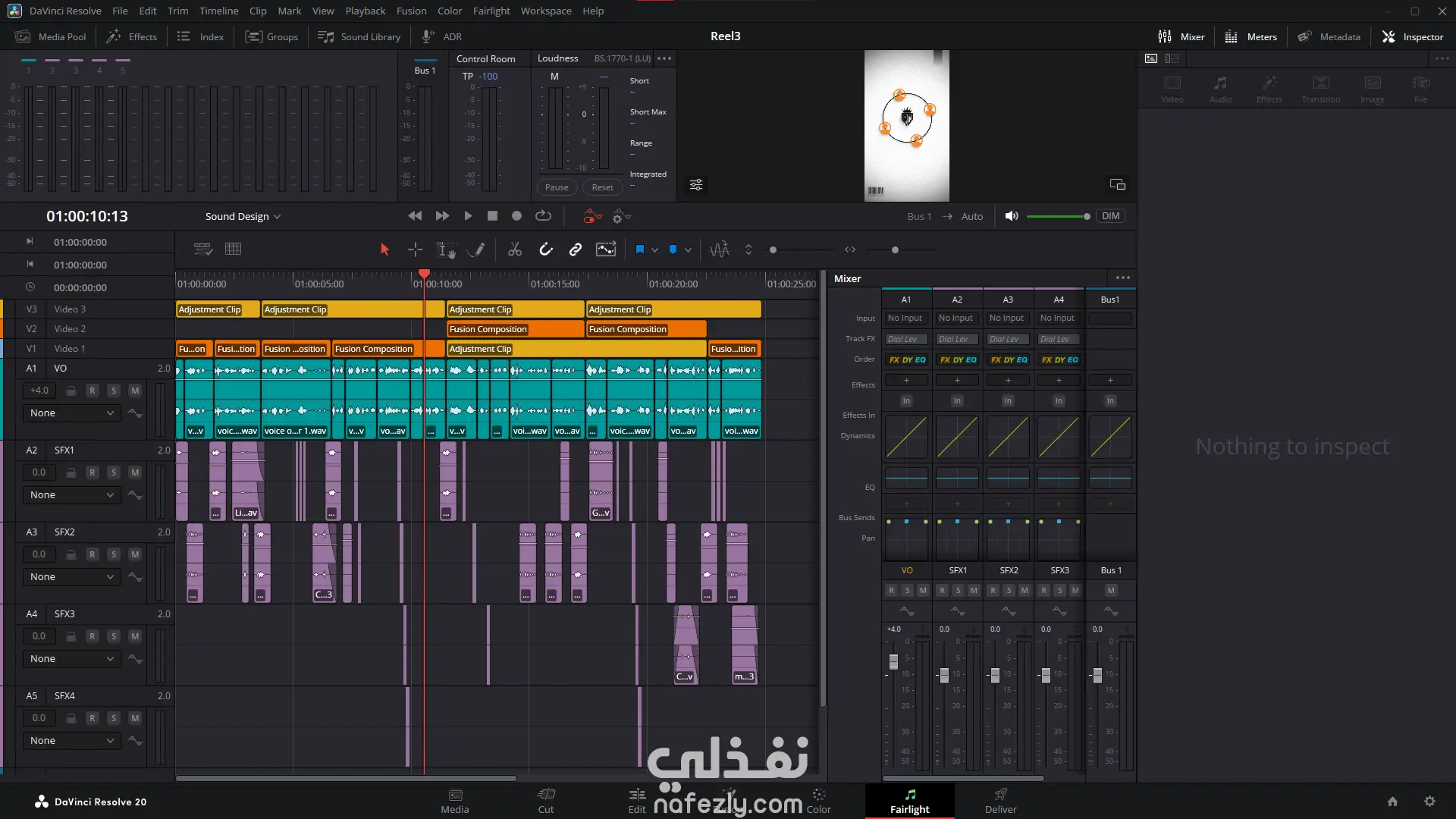The height and width of the screenshot is (819, 1456).
Task: Solo the A2 SFX1 track
Action: point(114,472)
